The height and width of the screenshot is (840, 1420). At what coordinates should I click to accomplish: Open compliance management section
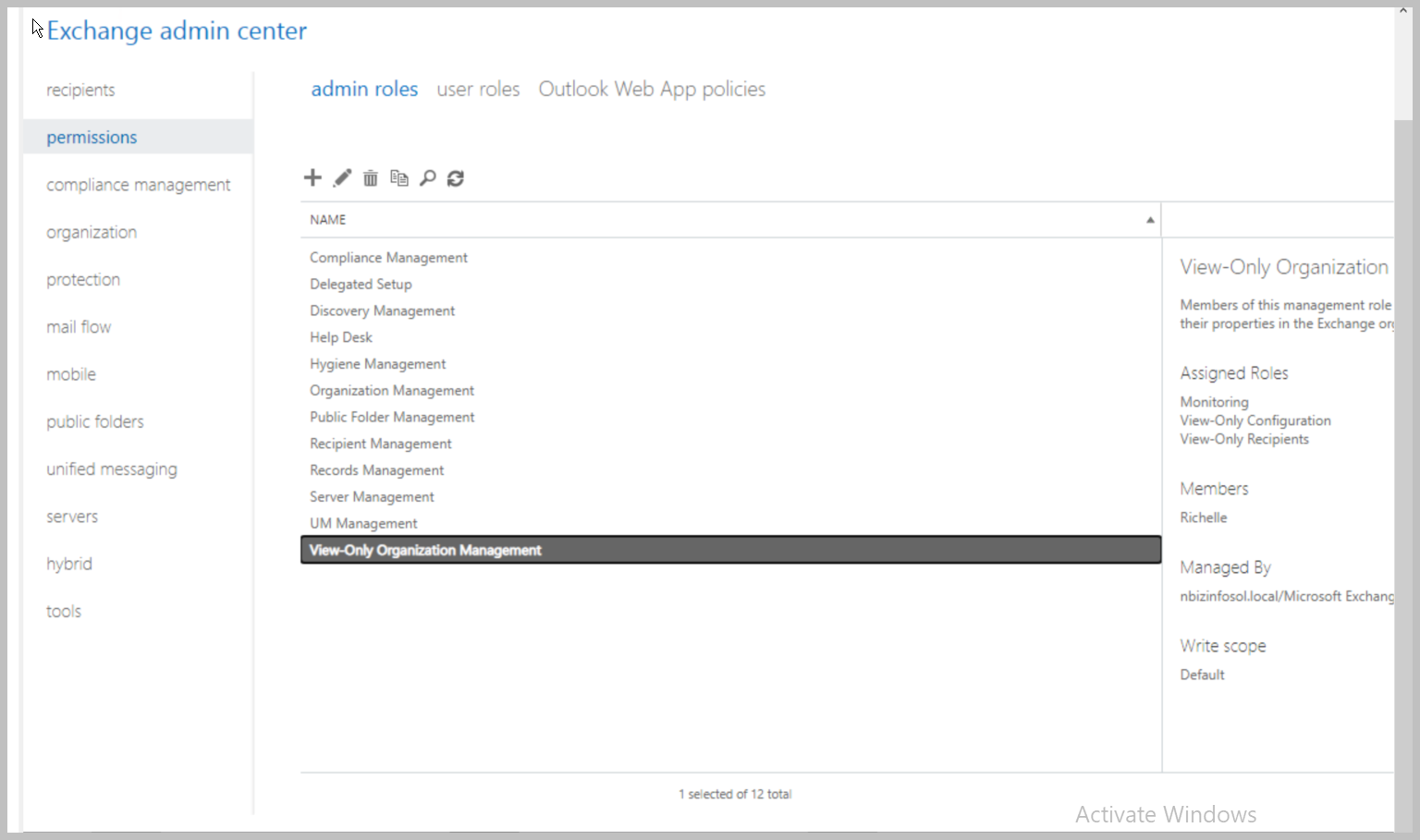pyautogui.click(x=139, y=185)
